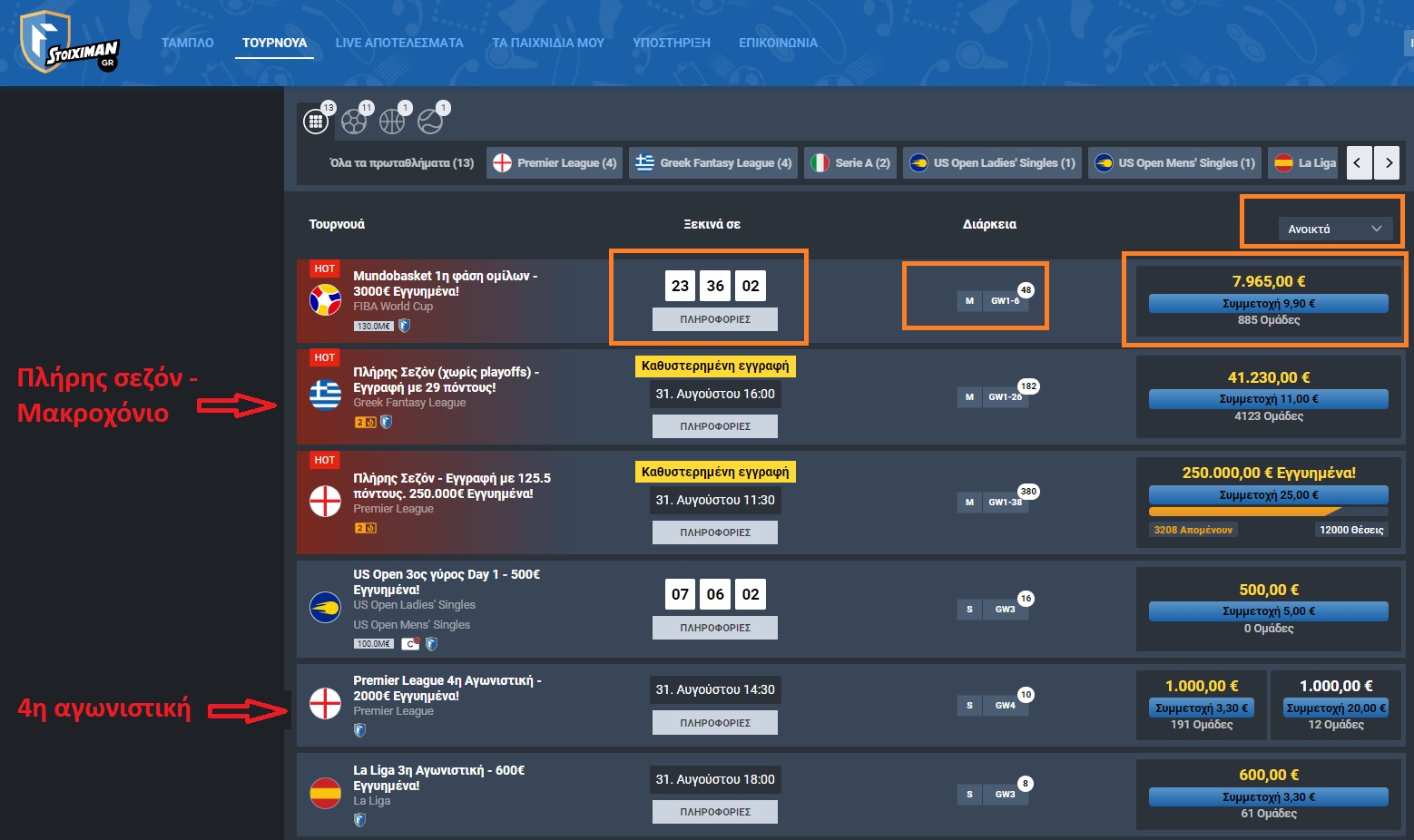This screenshot has width=1414, height=840.
Task: Join US Open with Συμμετοχή 5,00 €
Action: coord(1269,611)
